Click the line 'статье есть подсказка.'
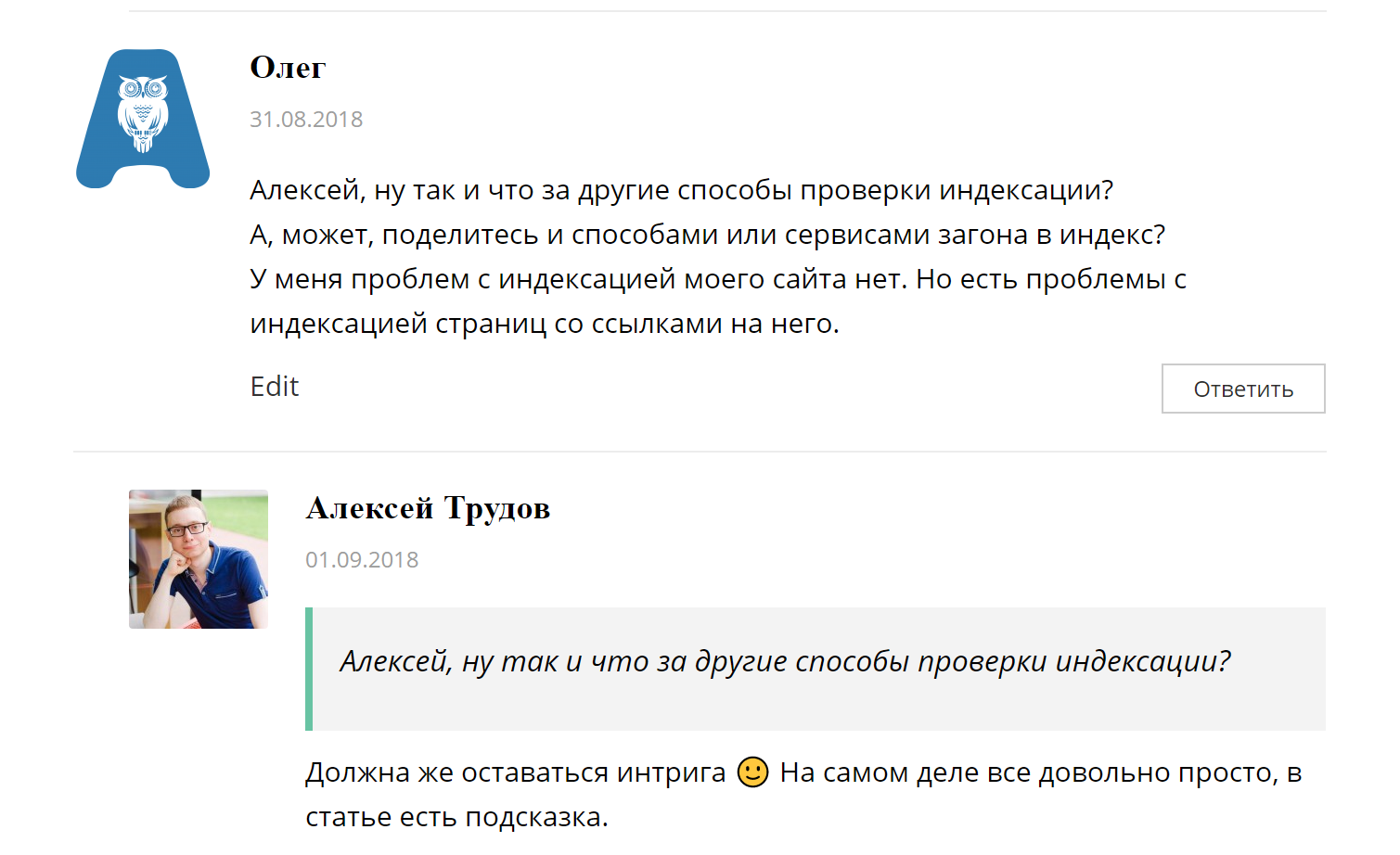1400x855 pixels. [456, 817]
